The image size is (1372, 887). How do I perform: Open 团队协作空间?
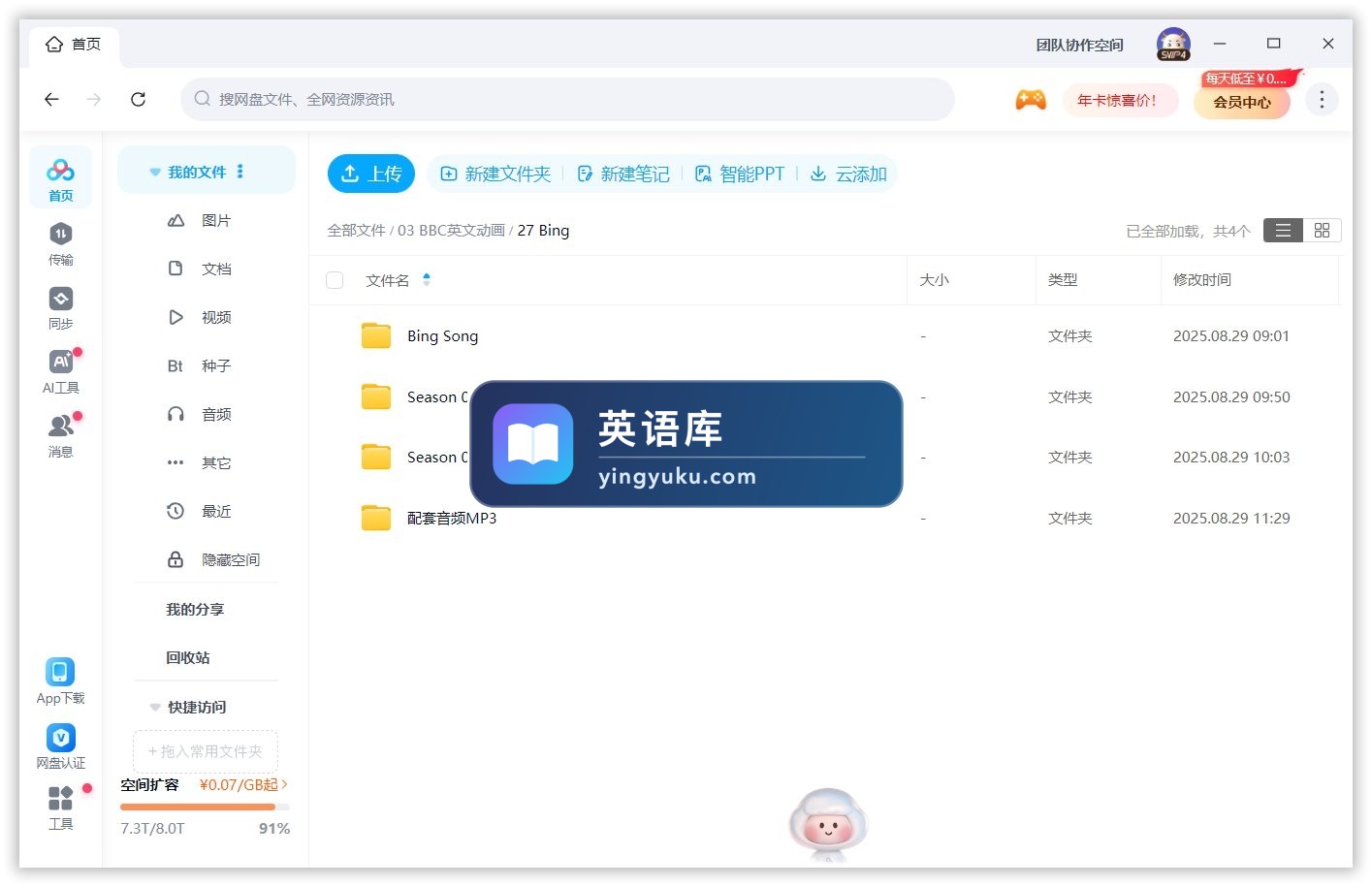[x=1079, y=45]
